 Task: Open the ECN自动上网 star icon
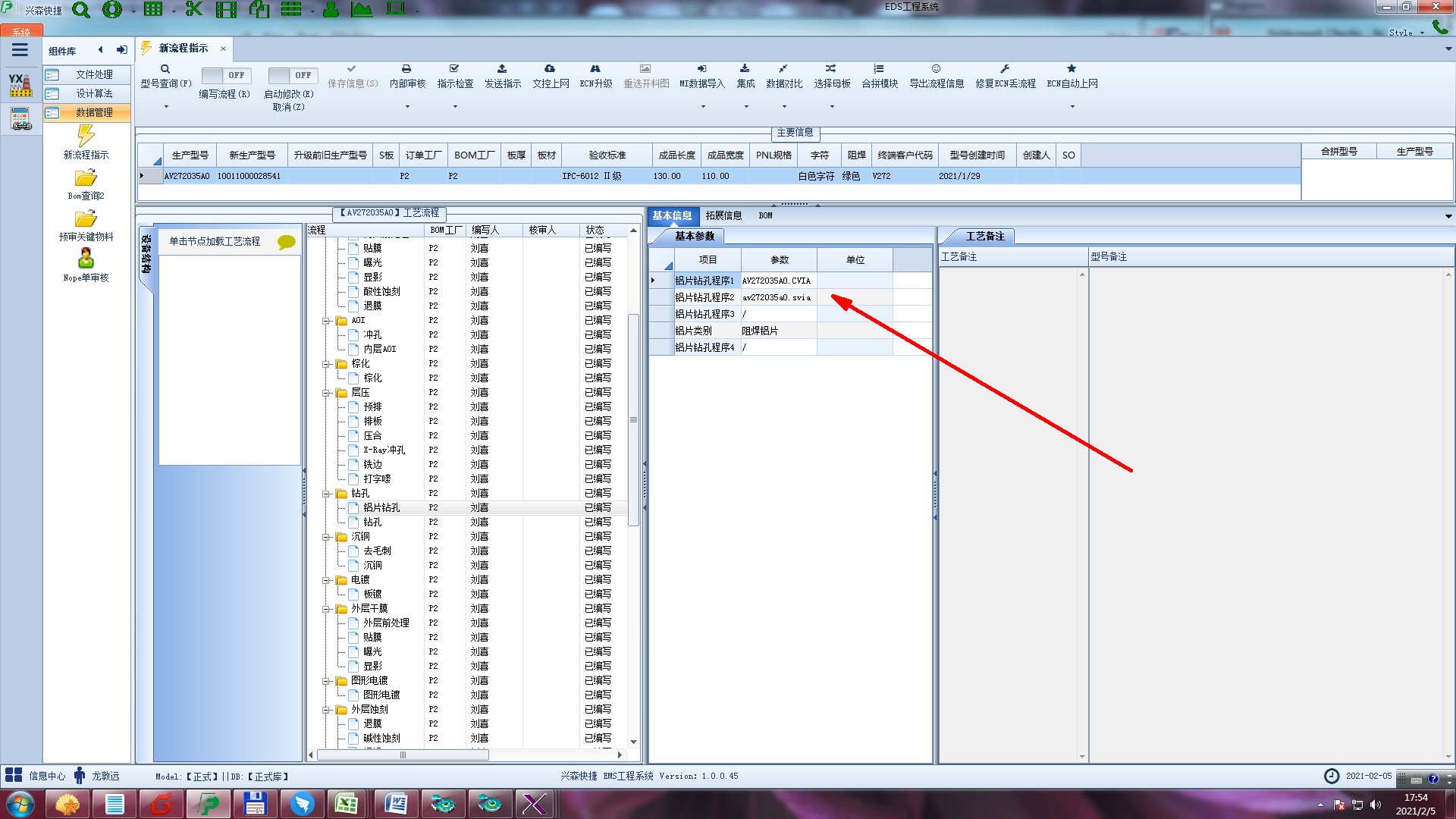pyautogui.click(x=1072, y=69)
